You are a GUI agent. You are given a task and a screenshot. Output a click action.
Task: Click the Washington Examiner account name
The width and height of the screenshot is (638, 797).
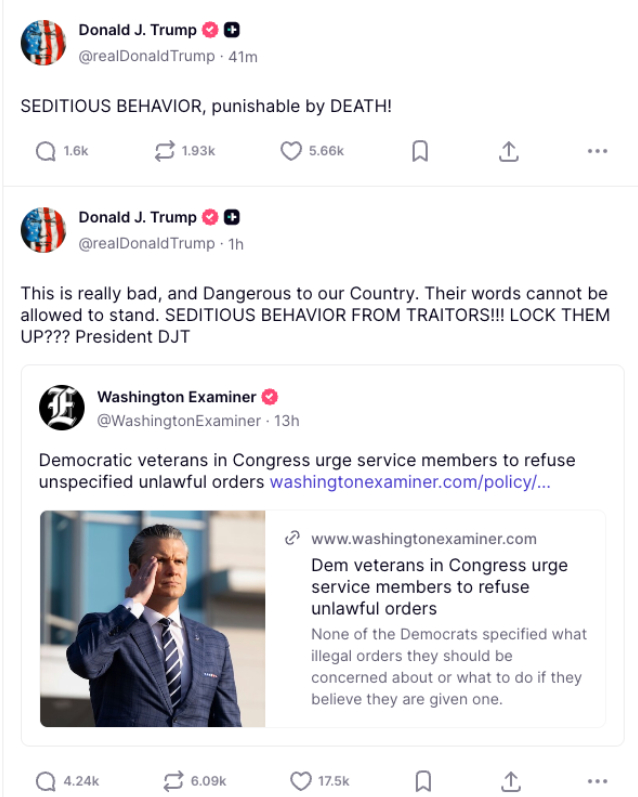[x=176, y=397]
